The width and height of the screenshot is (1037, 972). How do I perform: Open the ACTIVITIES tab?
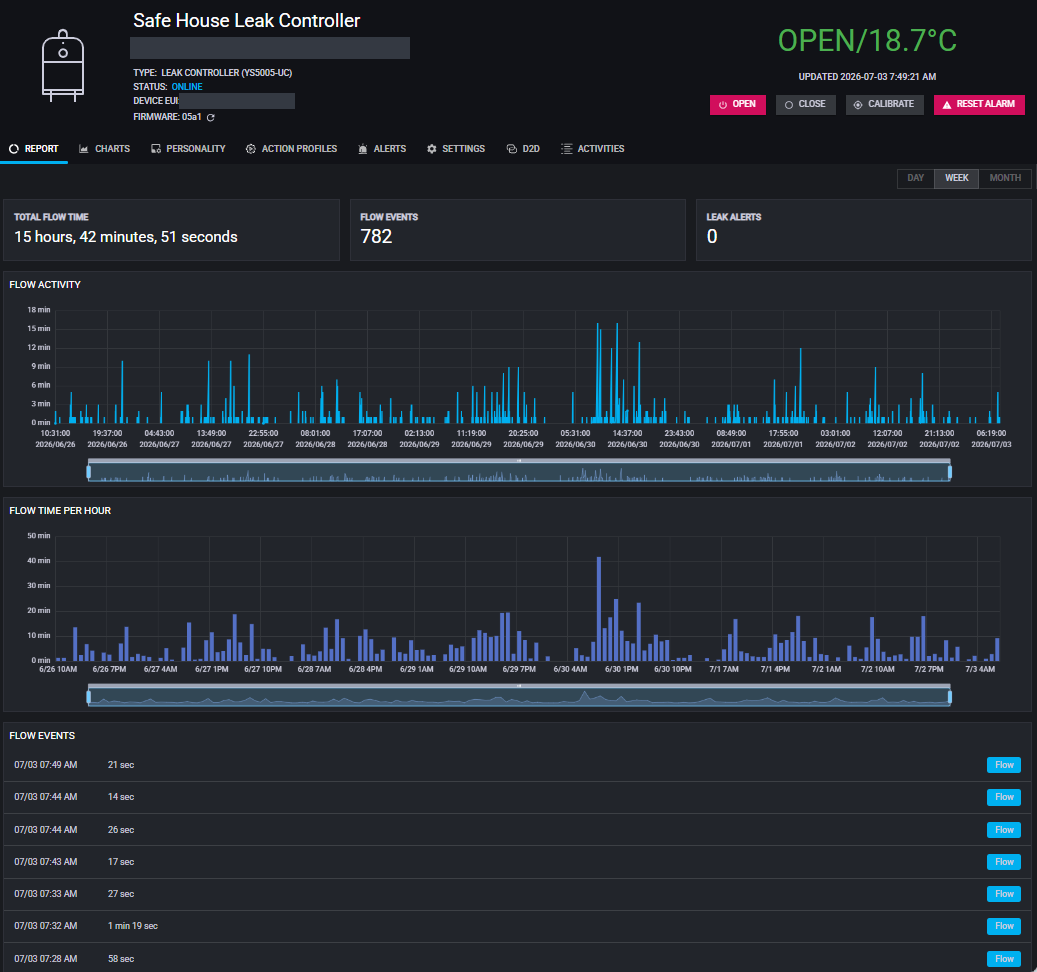[x=593, y=149]
